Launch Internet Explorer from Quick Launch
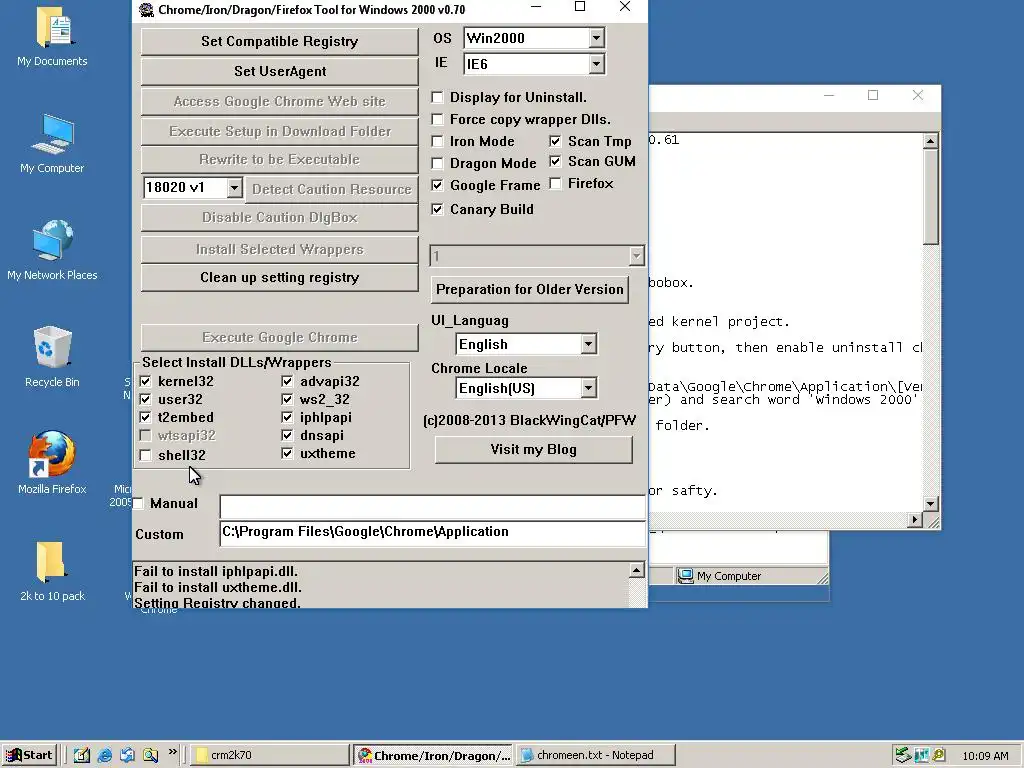The image size is (1024, 768). point(104,755)
